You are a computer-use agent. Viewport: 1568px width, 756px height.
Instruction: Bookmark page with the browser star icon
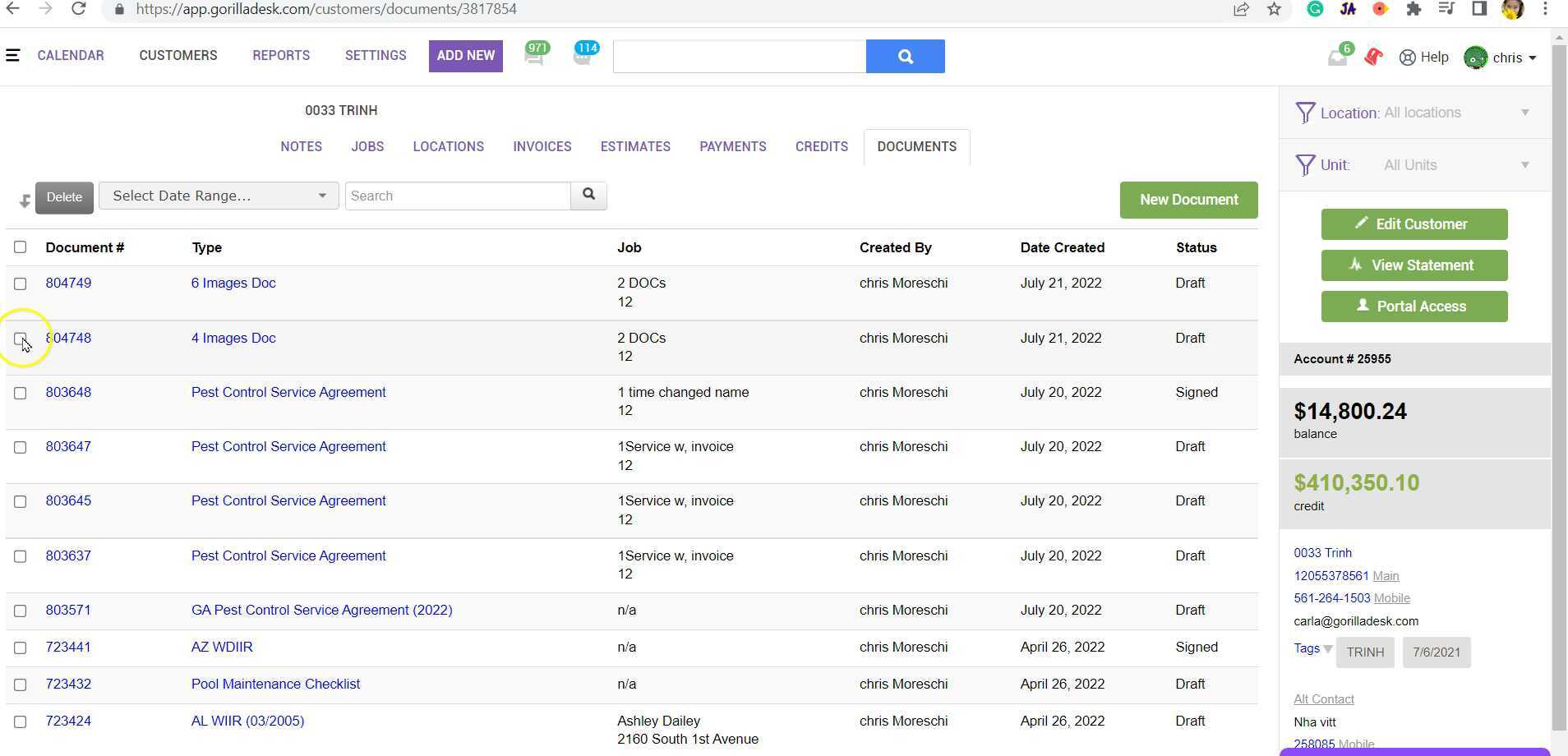(1274, 9)
